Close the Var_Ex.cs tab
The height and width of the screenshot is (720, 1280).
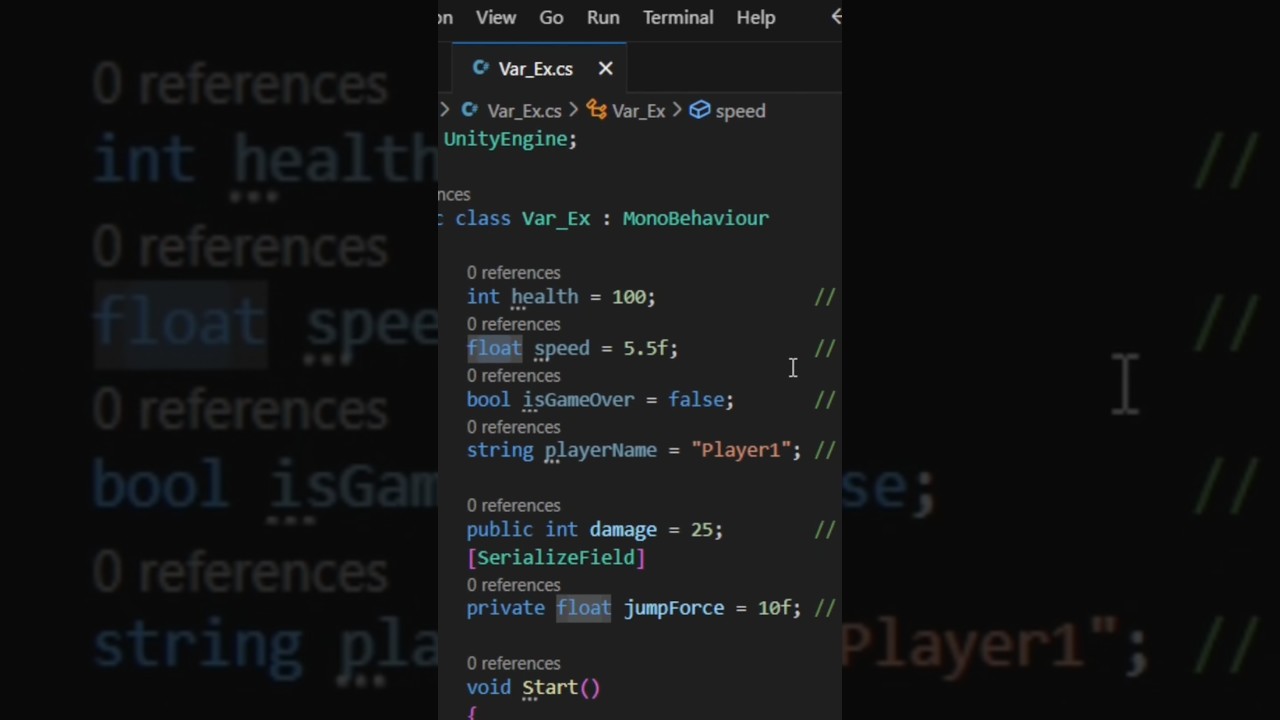[606, 69]
